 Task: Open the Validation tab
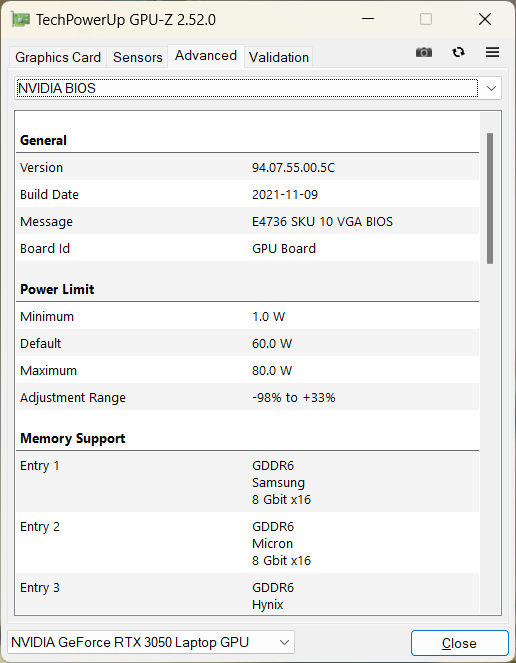(279, 57)
